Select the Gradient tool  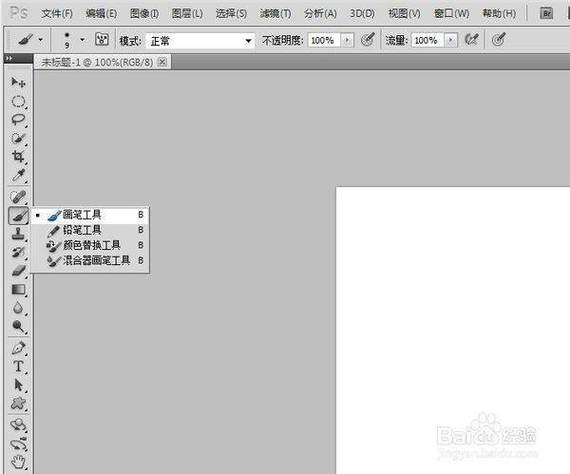tap(18, 290)
